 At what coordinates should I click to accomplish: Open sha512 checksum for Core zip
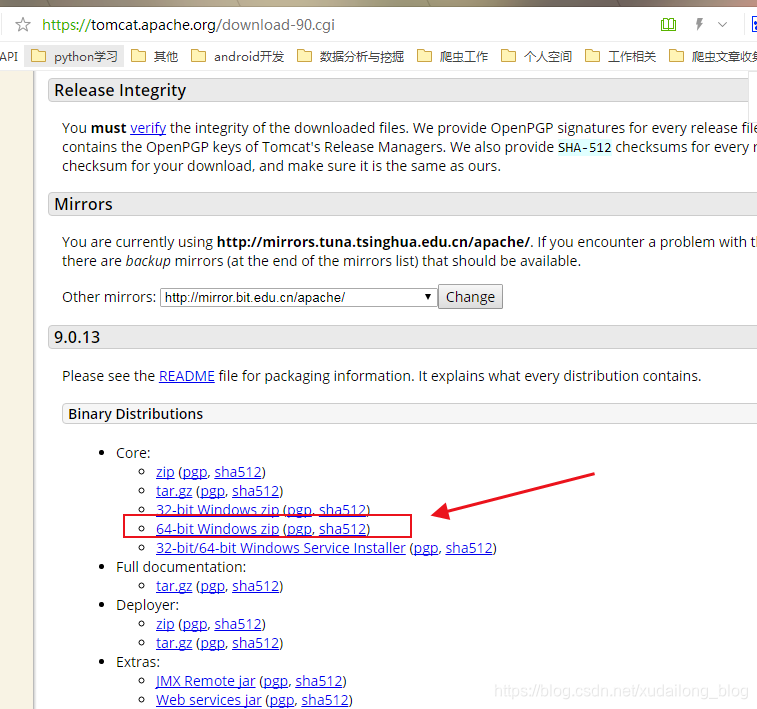(238, 472)
